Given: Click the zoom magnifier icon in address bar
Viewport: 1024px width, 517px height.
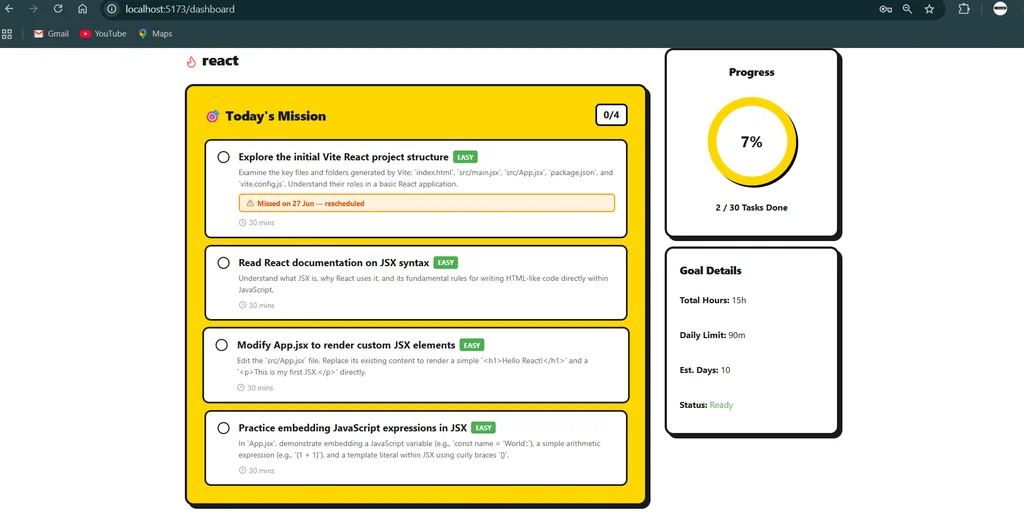Looking at the screenshot, I should pyautogui.click(x=908, y=9).
